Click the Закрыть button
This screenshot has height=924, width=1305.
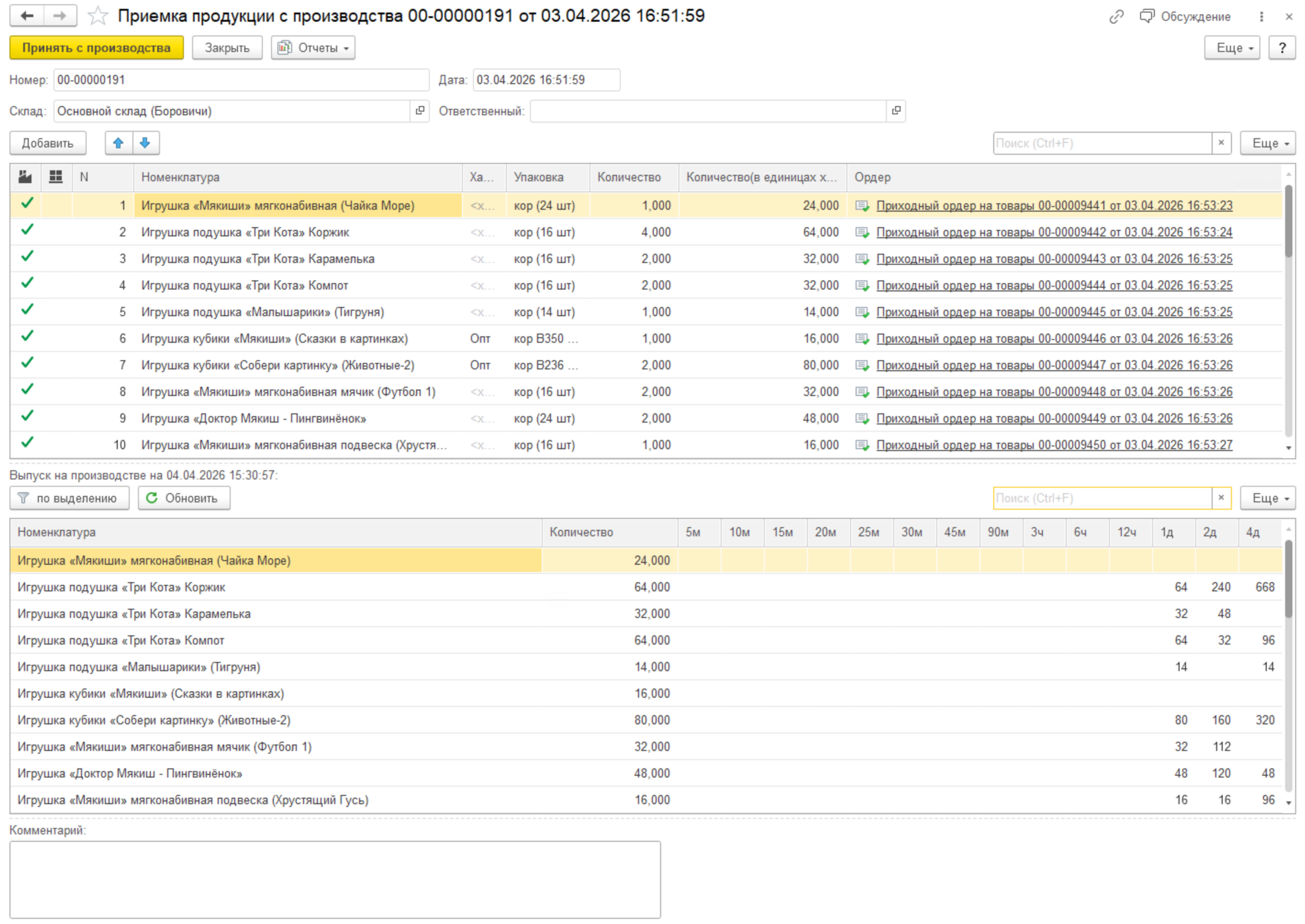coord(227,48)
